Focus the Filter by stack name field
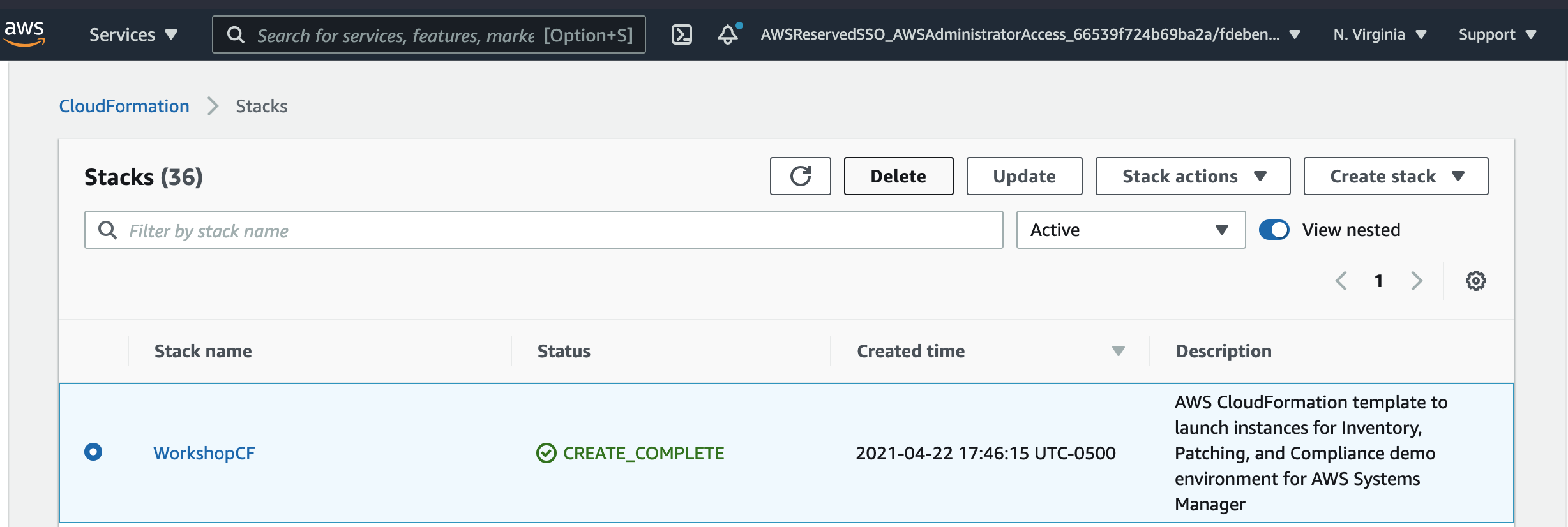Image resolution: width=1568 pixels, height=527 pixels. pos(543,230)
